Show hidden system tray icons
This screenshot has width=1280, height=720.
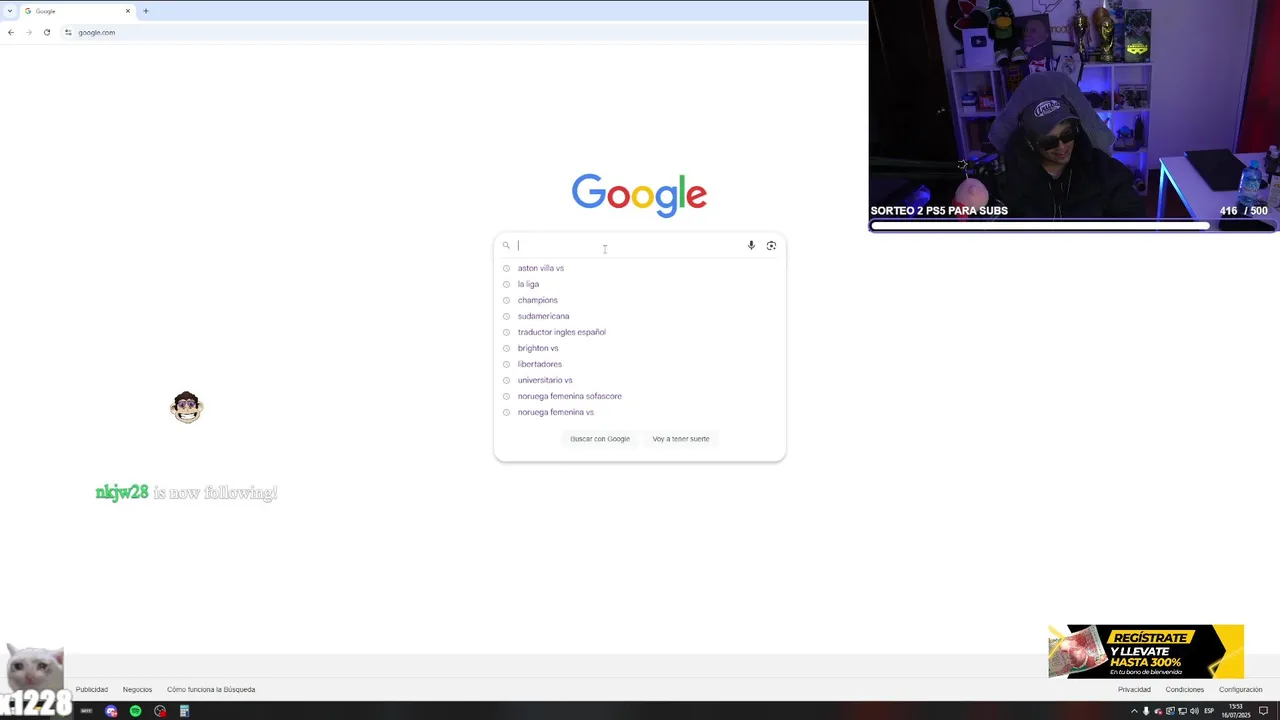point(1134,711)
